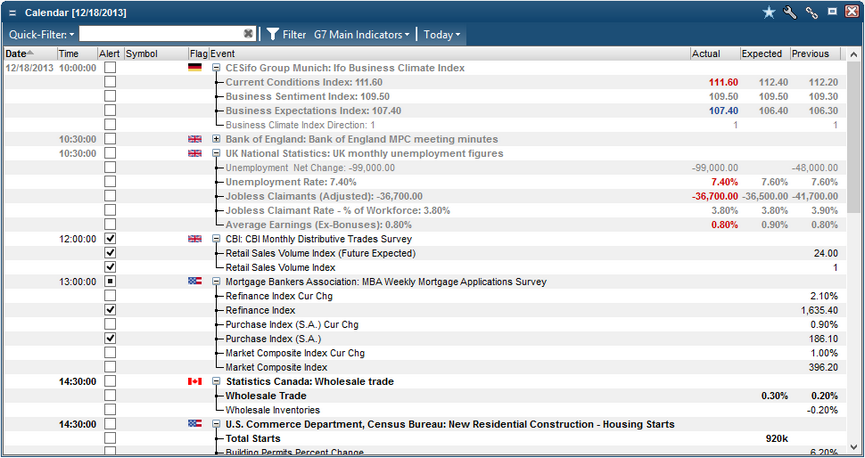865x458 pixels.
Task: Expand the Bank of England MPC meeting minutes
Action: pyautogui.click(x=216, y=139)
